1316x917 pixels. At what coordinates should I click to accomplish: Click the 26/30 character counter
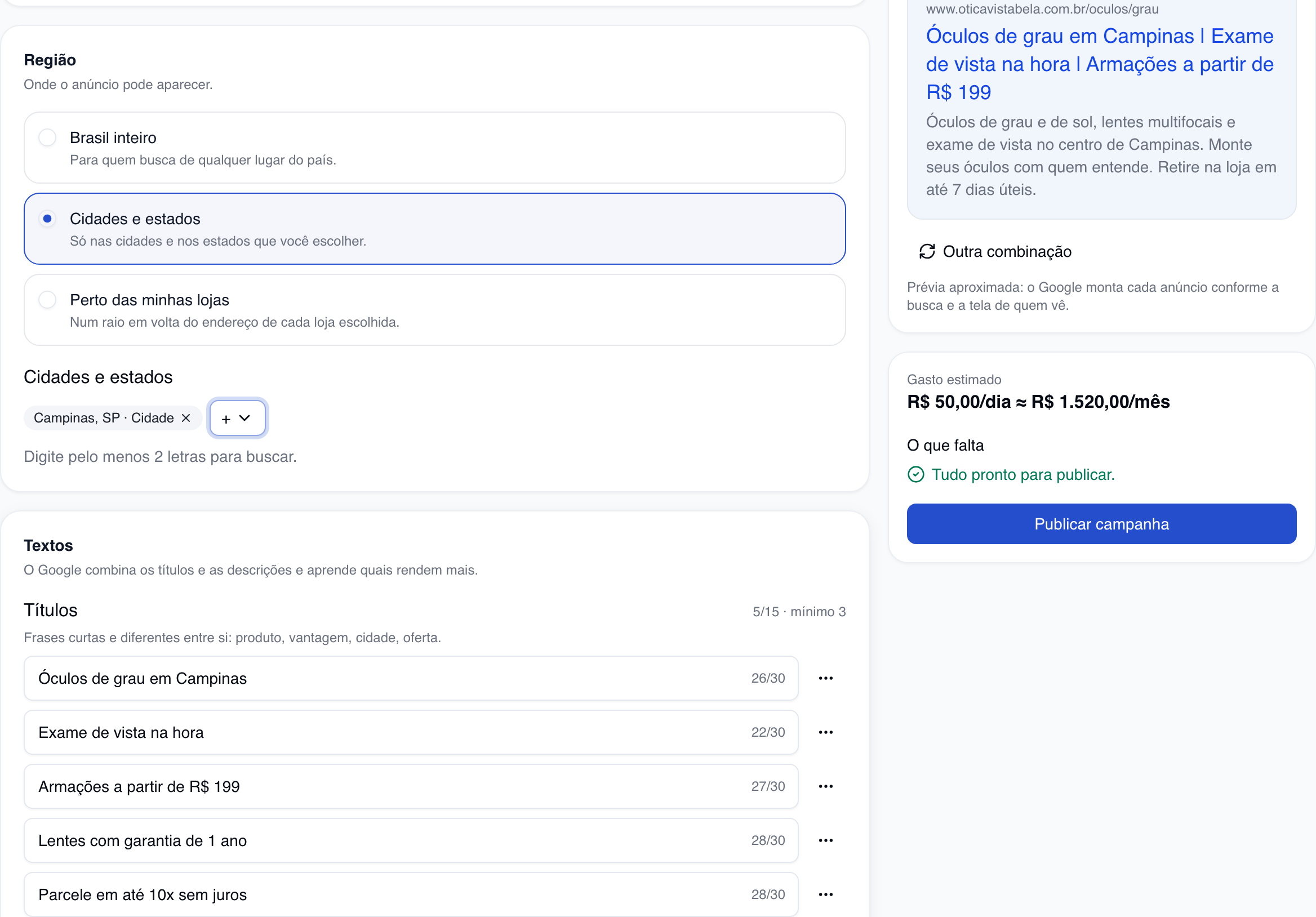coord(768,678)
